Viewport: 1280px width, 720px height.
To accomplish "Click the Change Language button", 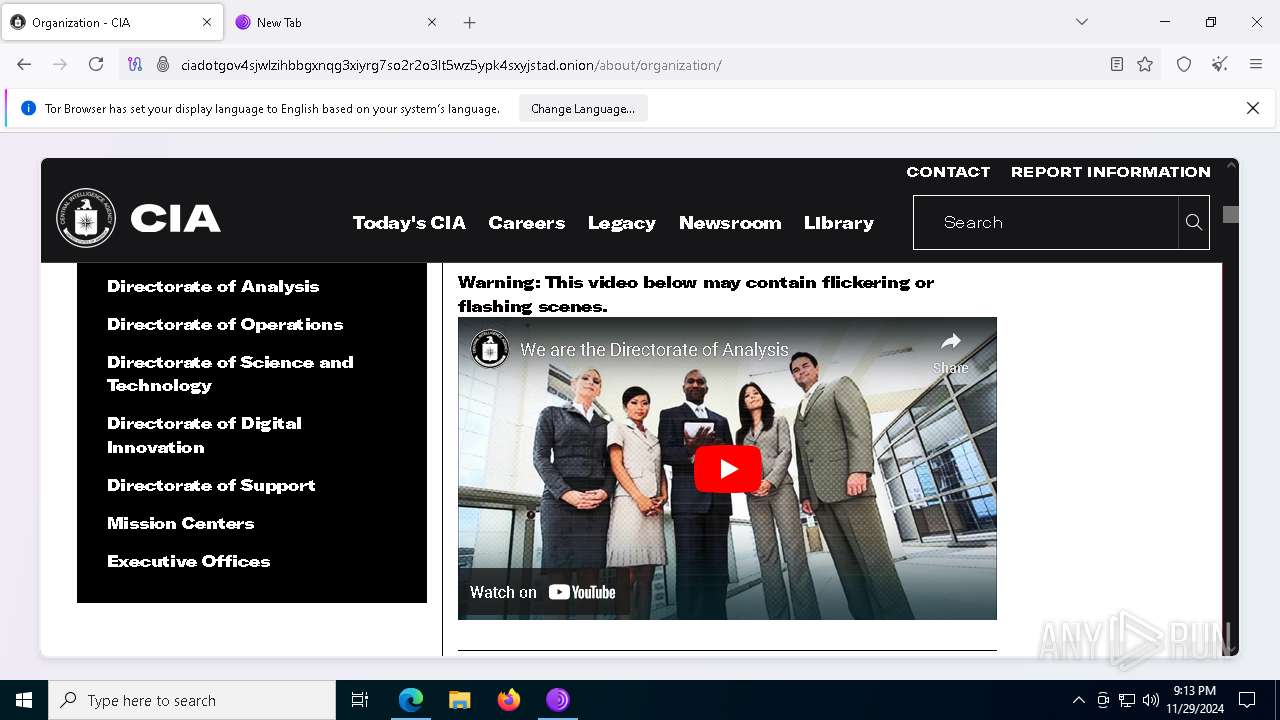I will [583, 108].
